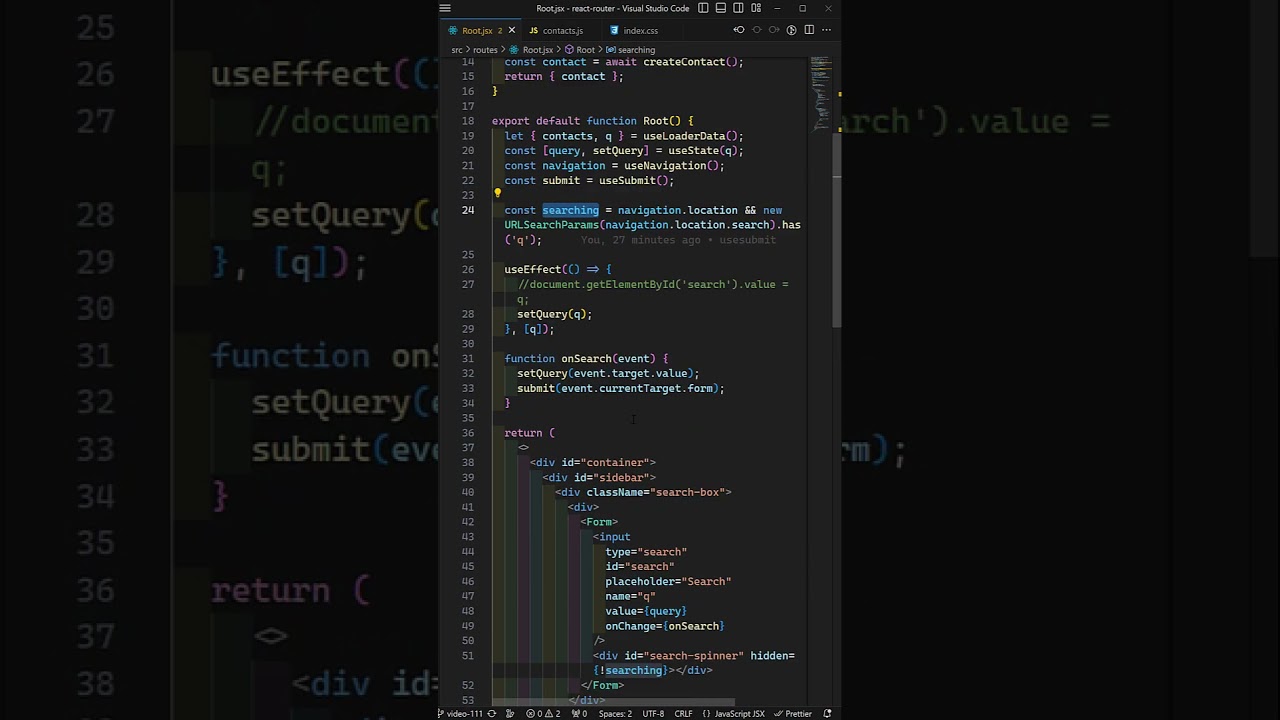Click line number 24 in the gutter
This screenshot has height=720, width=1280.
coord(468,210)
